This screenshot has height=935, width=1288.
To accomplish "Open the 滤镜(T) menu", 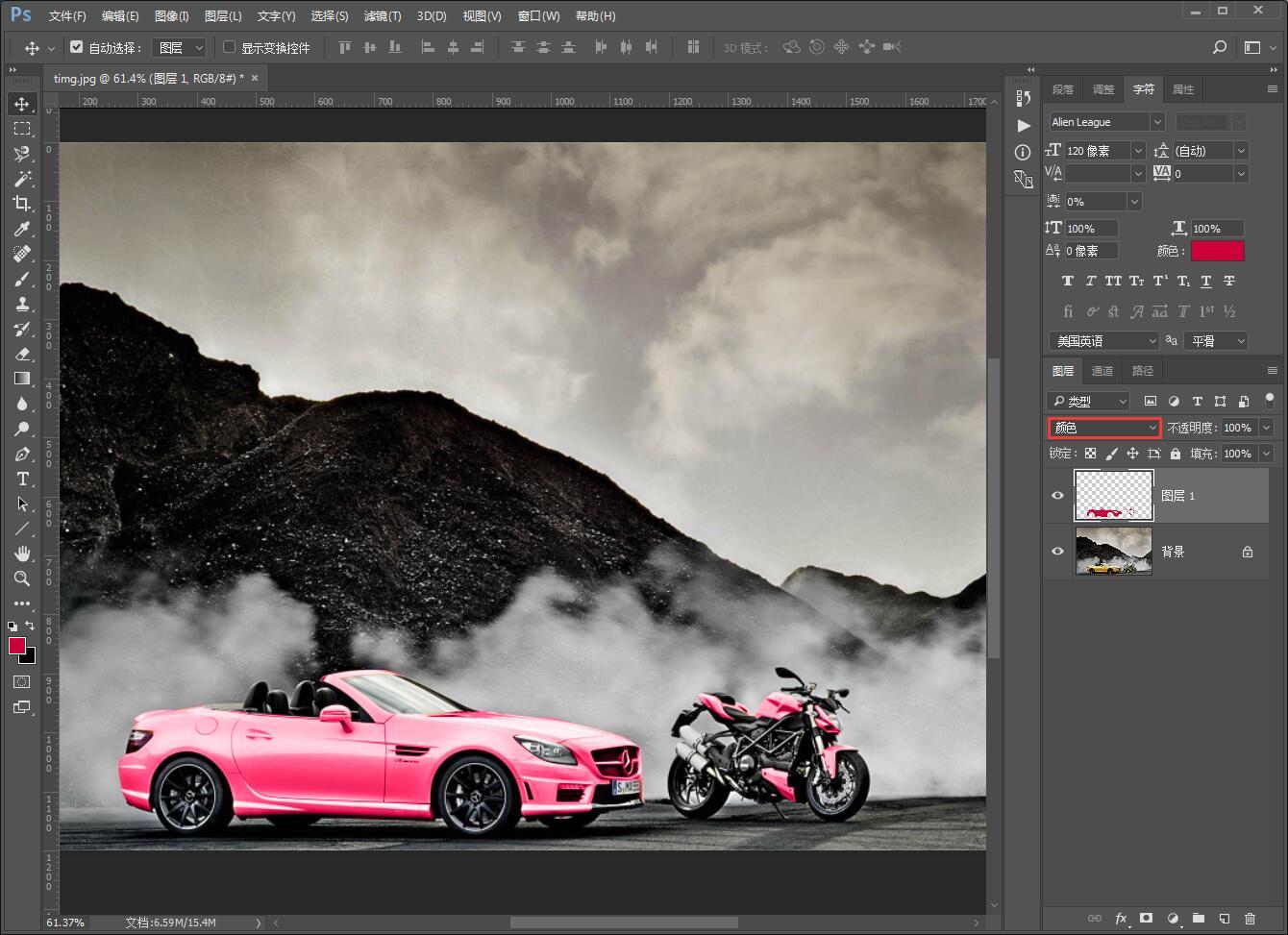I will (x=383, y=16).
